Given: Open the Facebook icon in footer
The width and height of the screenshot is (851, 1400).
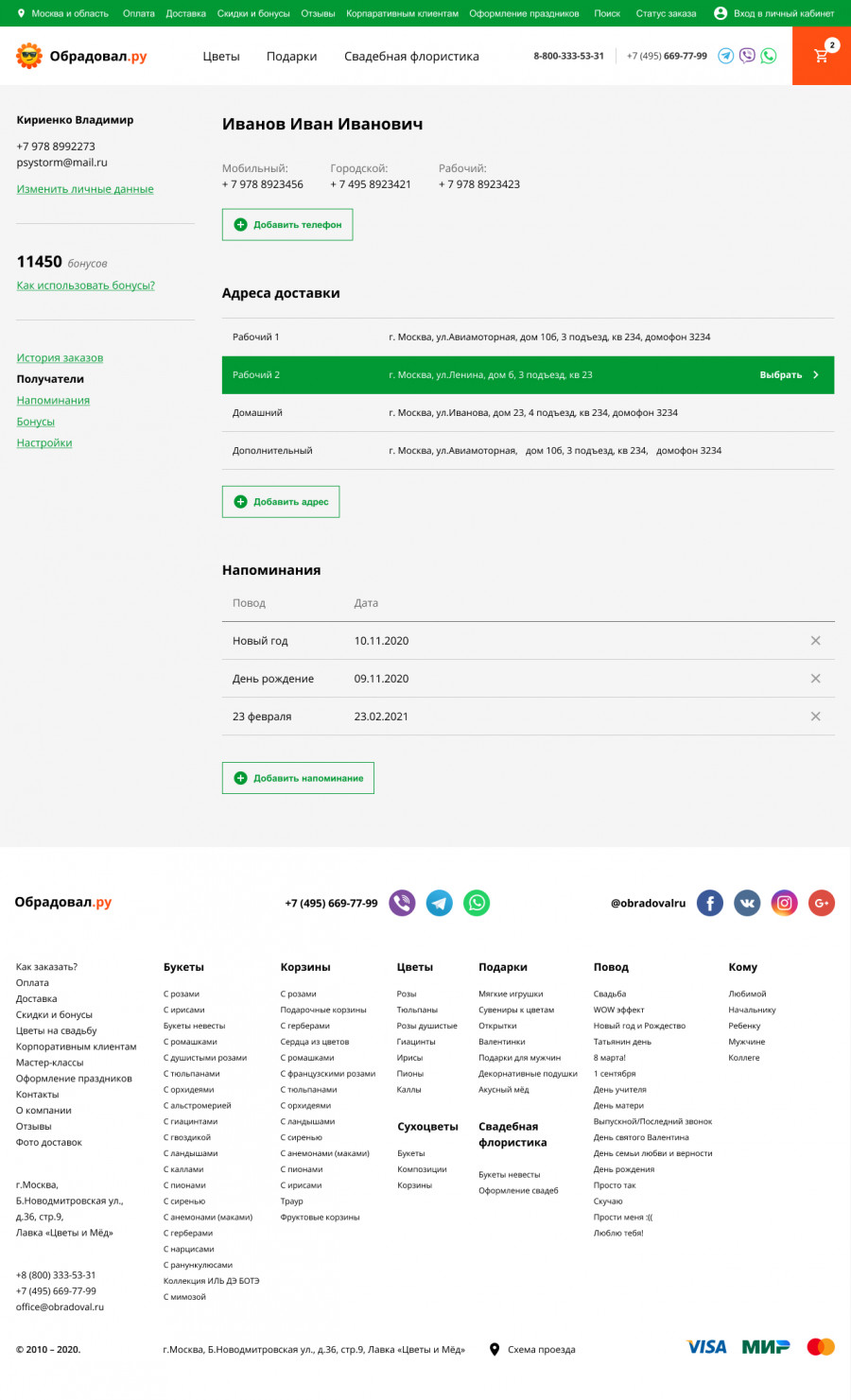Looking at the screenshot, I should [710, 903].
